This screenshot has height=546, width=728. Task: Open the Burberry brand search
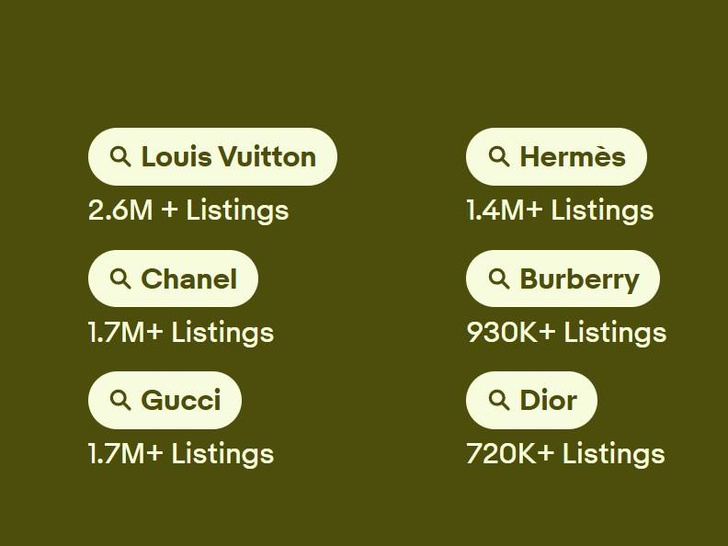tap(578, 279)
